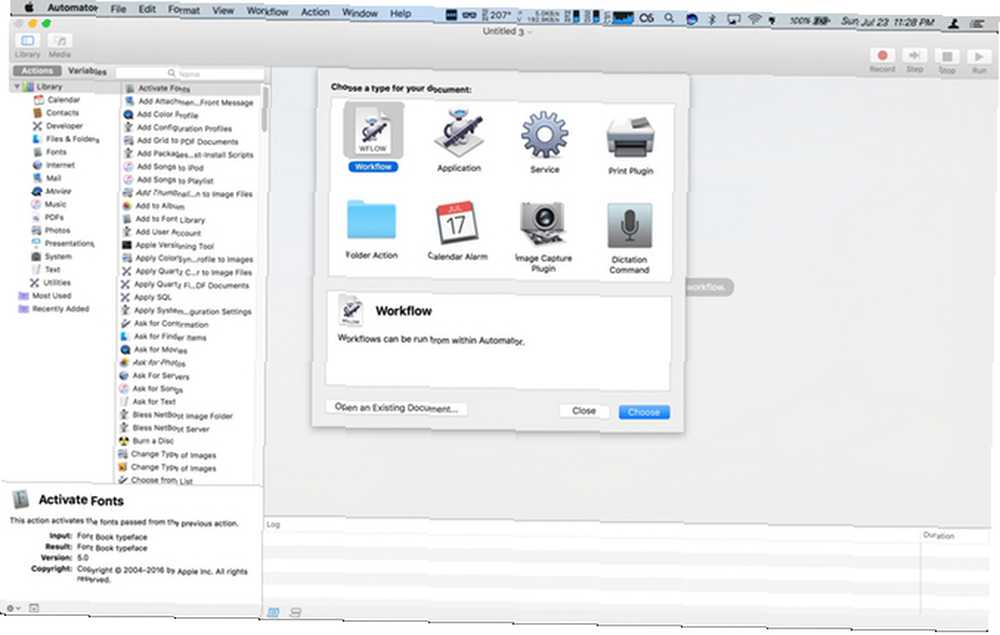Select the Print Plugin printer icon
Image resolution: width=1000 pixels, height=635 pixels.
631,138
